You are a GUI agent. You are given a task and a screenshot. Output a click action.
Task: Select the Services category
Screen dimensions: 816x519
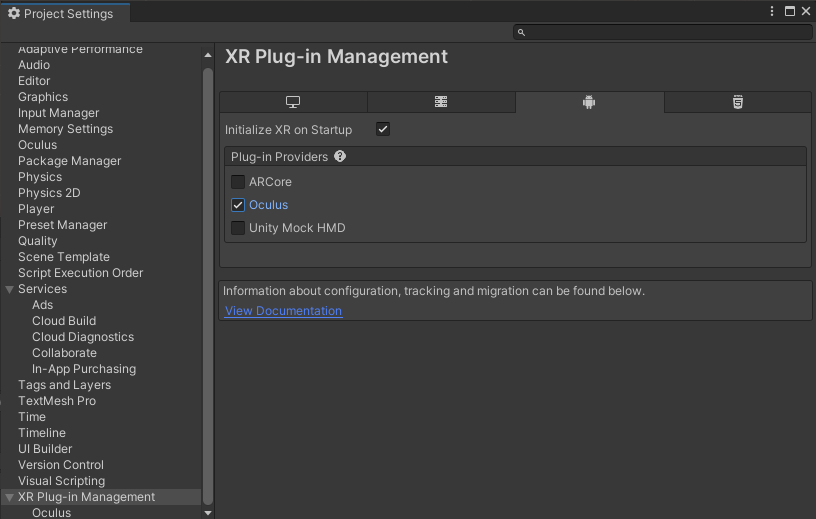point(42,289)
